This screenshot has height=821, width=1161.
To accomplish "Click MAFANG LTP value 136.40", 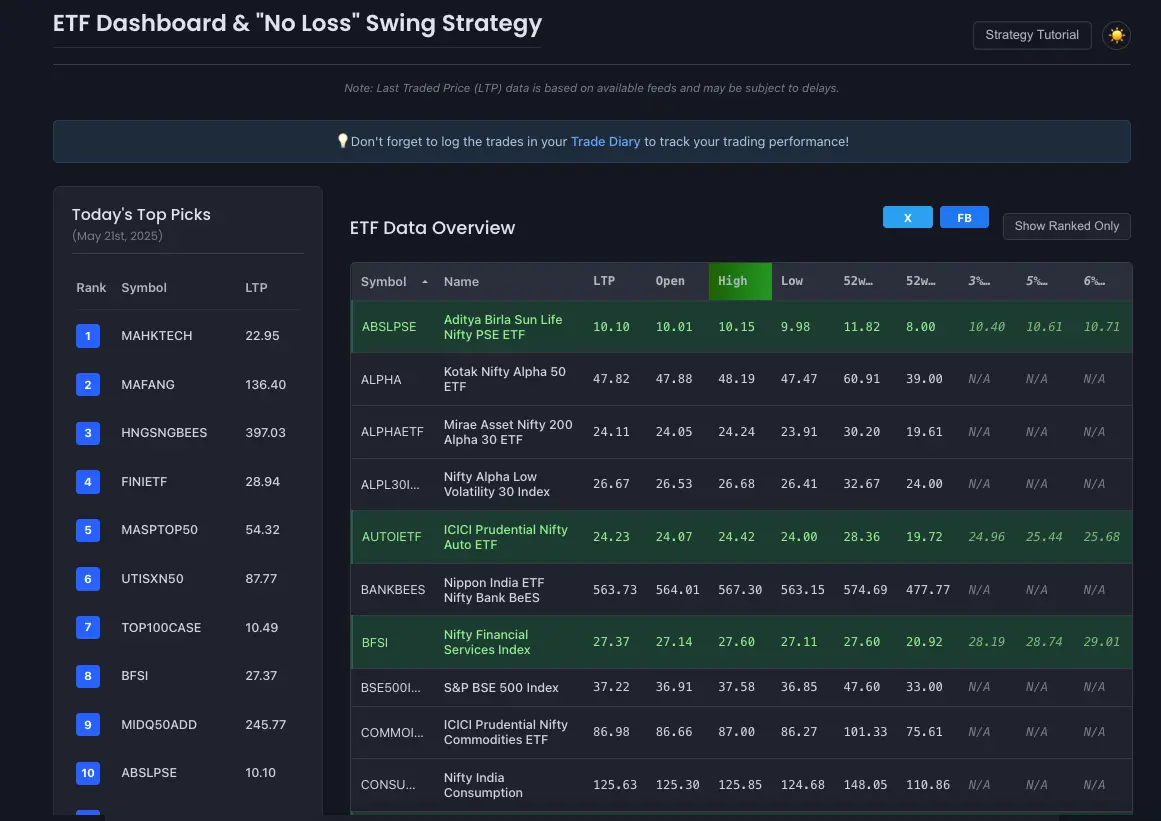I will pos(265,385).
